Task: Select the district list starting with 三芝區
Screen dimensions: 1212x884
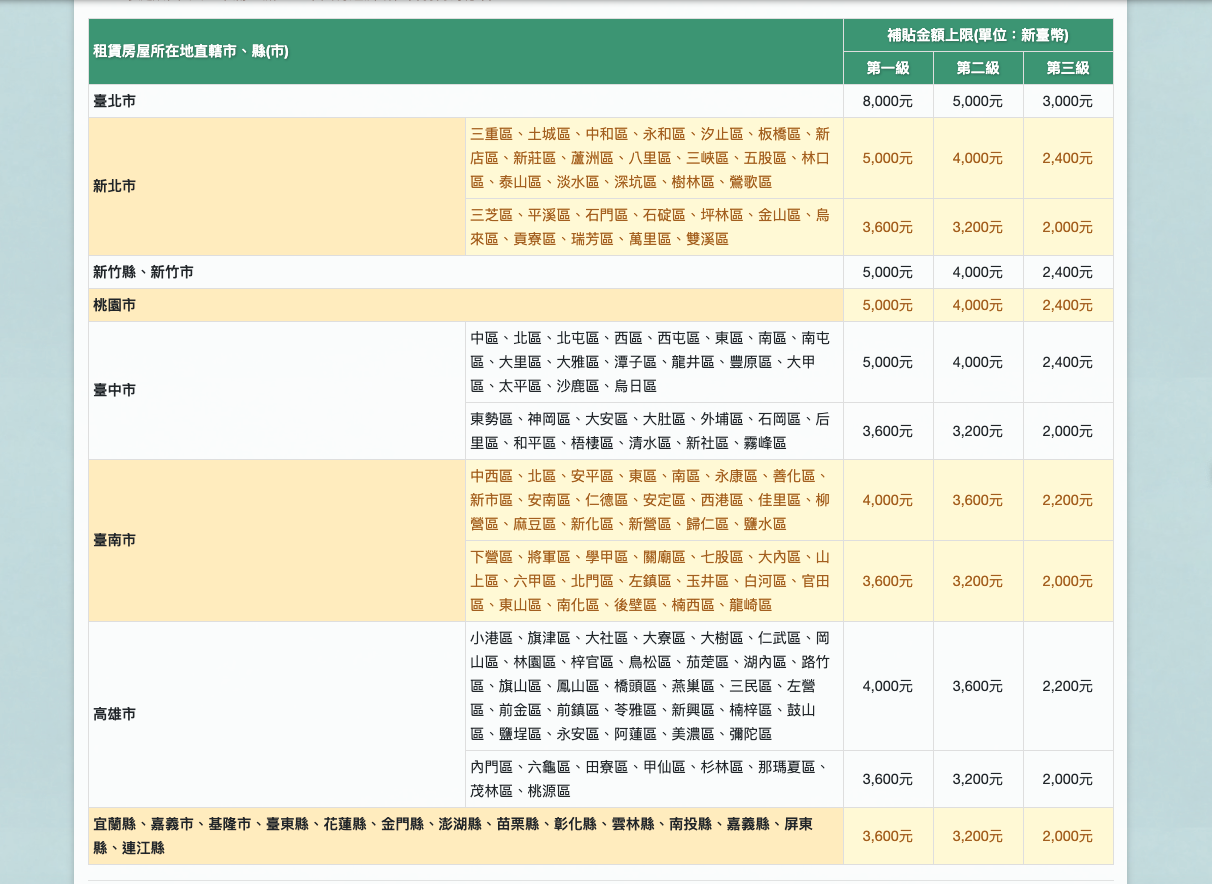Action: click(x=654, y=227)
